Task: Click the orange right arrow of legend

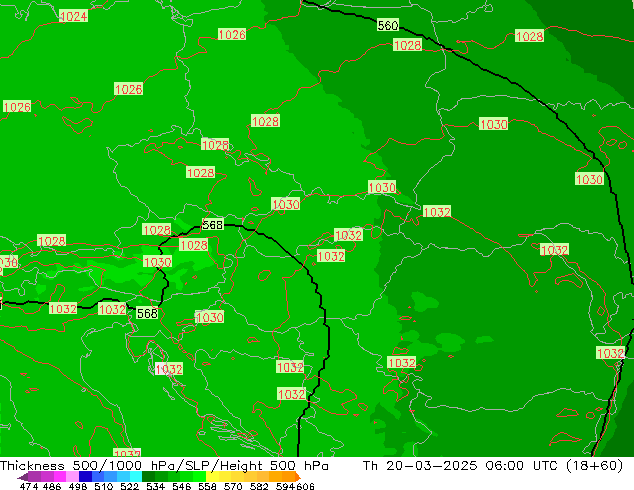Action: click(x=298, y=477)
